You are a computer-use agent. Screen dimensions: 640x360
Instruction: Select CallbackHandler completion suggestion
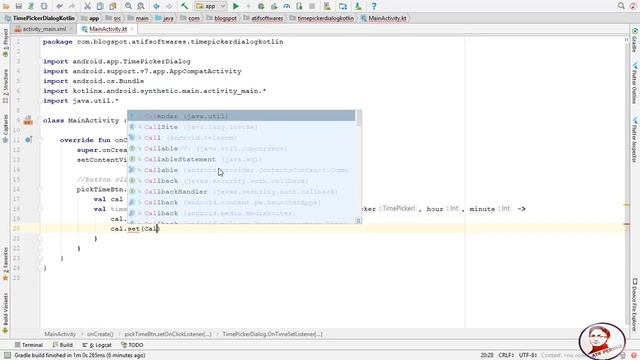tap(241, 191)
